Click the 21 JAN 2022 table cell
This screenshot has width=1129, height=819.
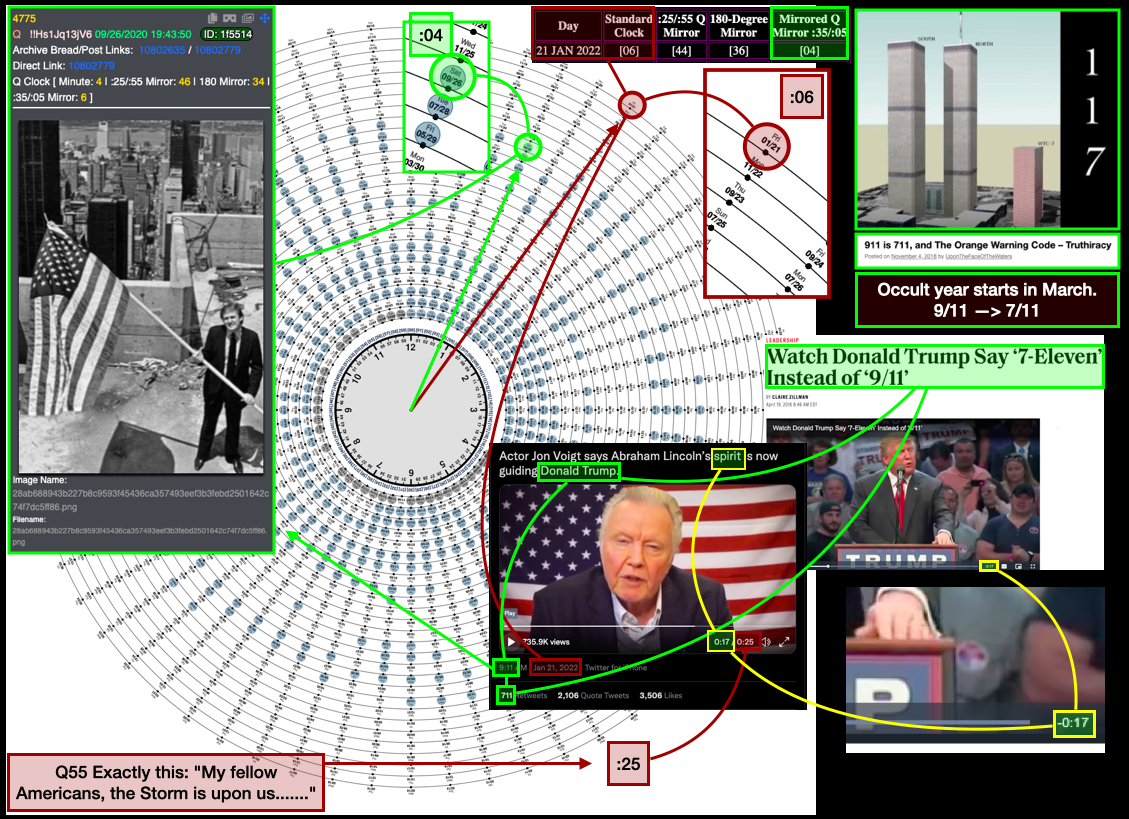tap(568, 50)
